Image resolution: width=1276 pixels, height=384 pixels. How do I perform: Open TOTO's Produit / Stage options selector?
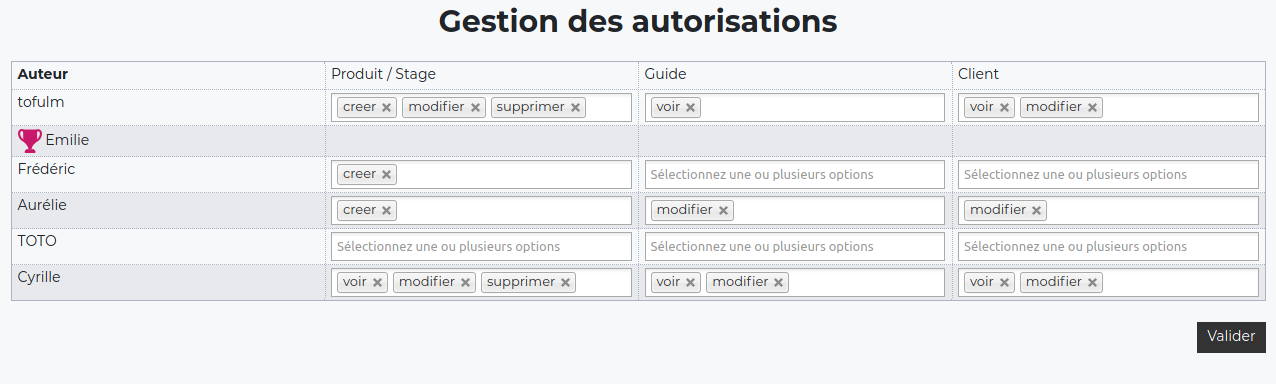481,246
